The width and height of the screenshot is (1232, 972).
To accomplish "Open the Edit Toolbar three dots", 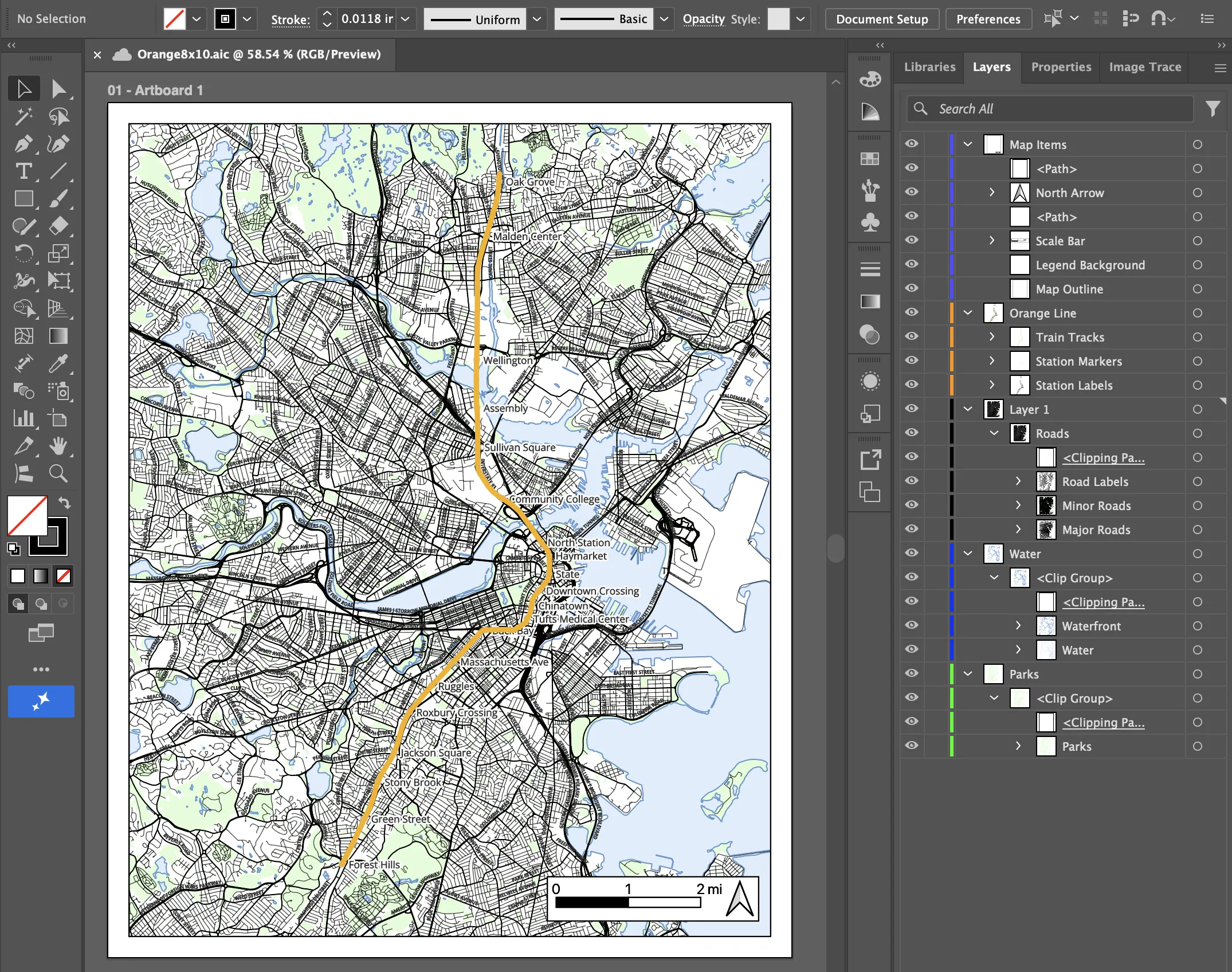I will click(x=41, y=669).
